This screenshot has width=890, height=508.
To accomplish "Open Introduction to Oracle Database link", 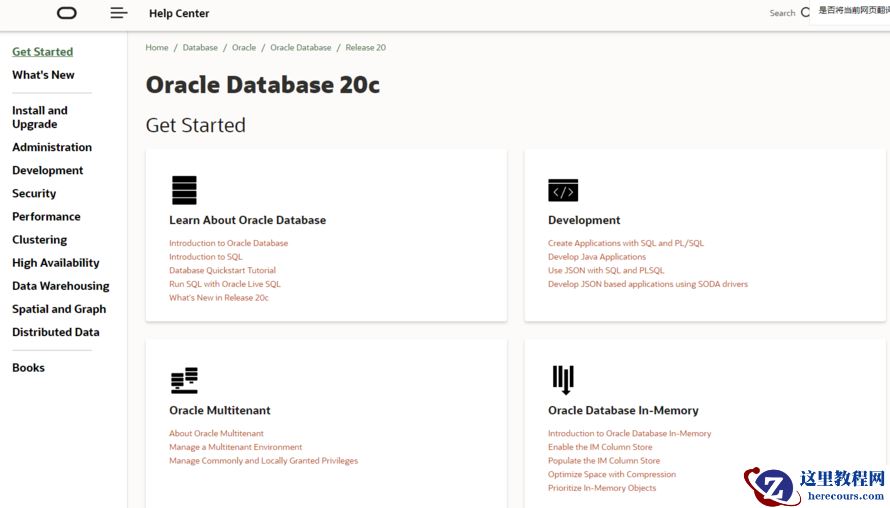I will click(x=228, y=243).
